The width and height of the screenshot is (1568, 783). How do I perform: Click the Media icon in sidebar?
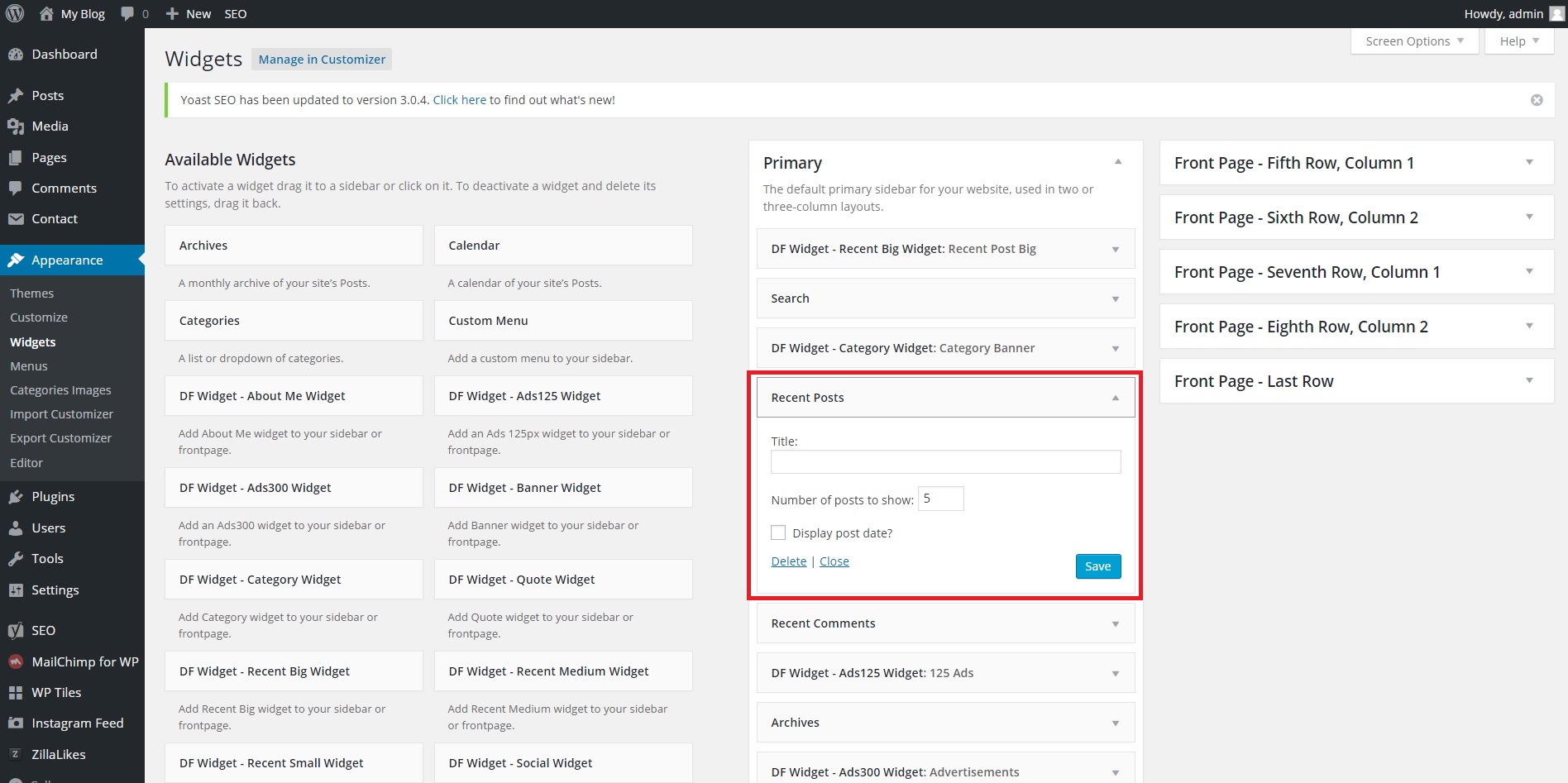[x=16, y=127]
